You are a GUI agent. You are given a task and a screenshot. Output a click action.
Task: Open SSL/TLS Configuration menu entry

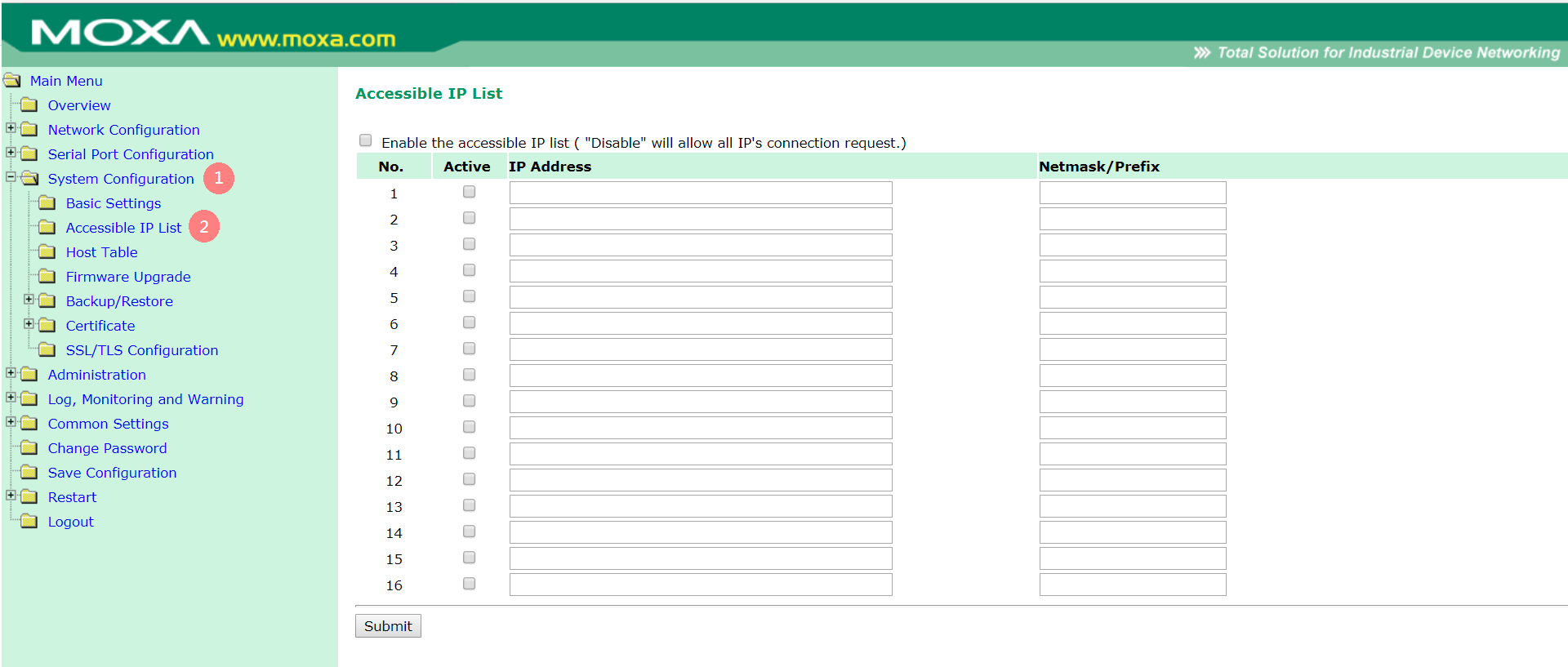click(142, 350)
